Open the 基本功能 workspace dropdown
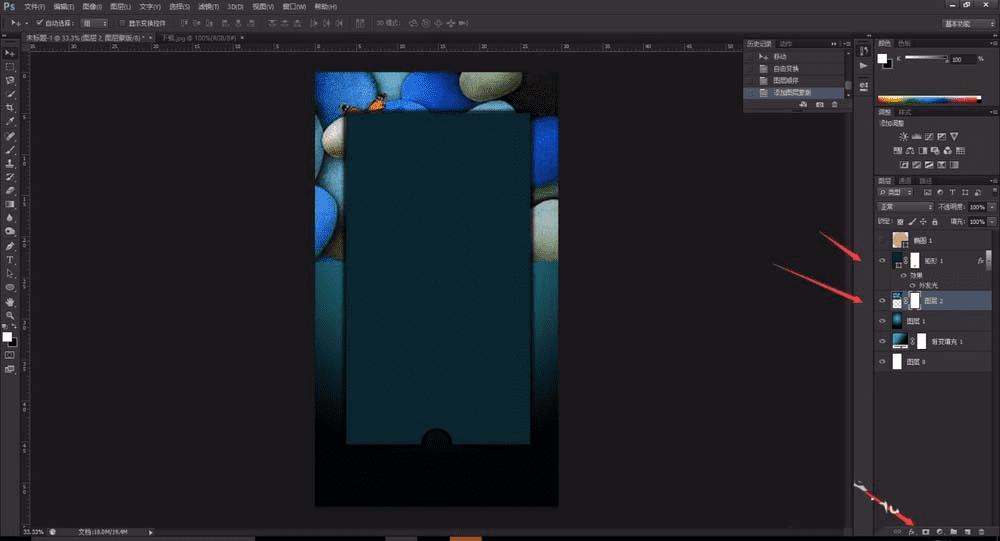1000x541 pixels. coord(968,22)
